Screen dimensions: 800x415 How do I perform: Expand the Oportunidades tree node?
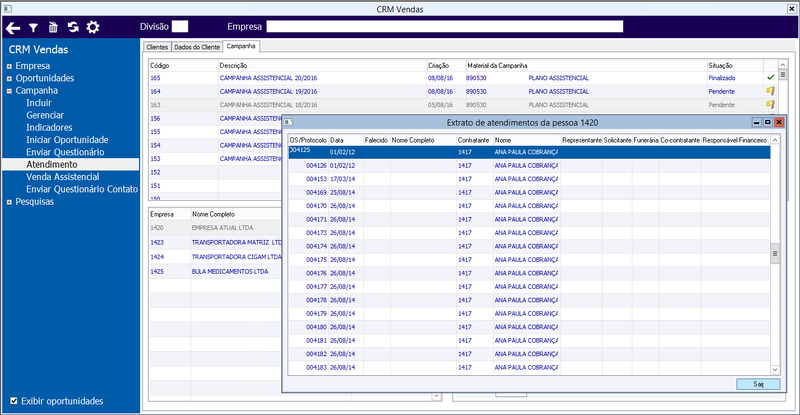click(x=9, y=79)
